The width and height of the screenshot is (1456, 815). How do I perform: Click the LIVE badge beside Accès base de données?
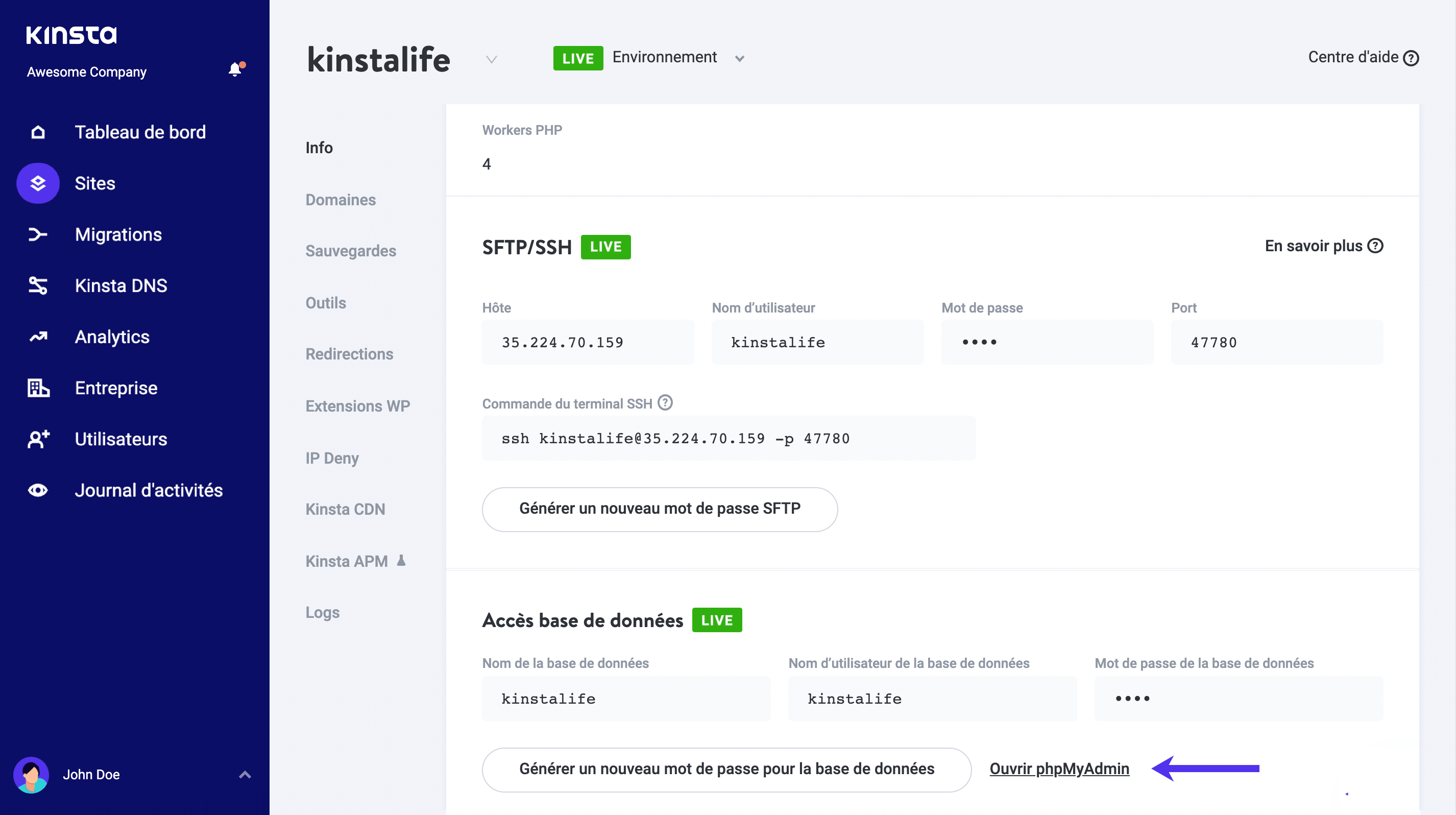point(717,620)
